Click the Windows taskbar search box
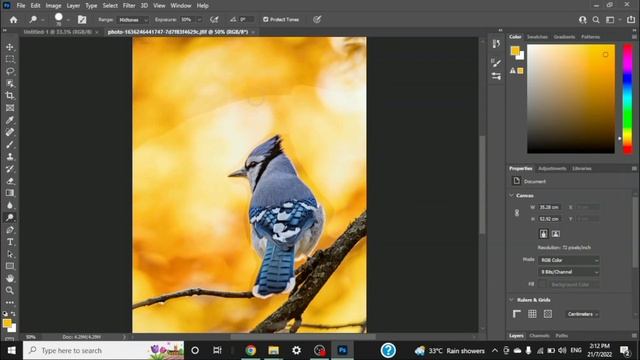Image resolution: width=640 pixels, height=360 pixels. pyautogui.click(x=103, y=350)
